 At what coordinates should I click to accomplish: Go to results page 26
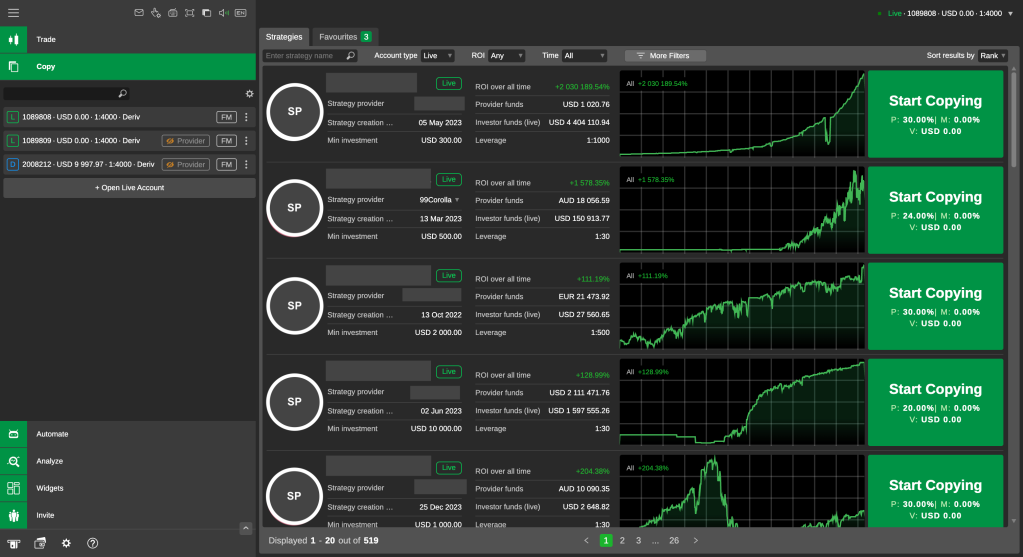pyautogui.click(x=674, y=541)
